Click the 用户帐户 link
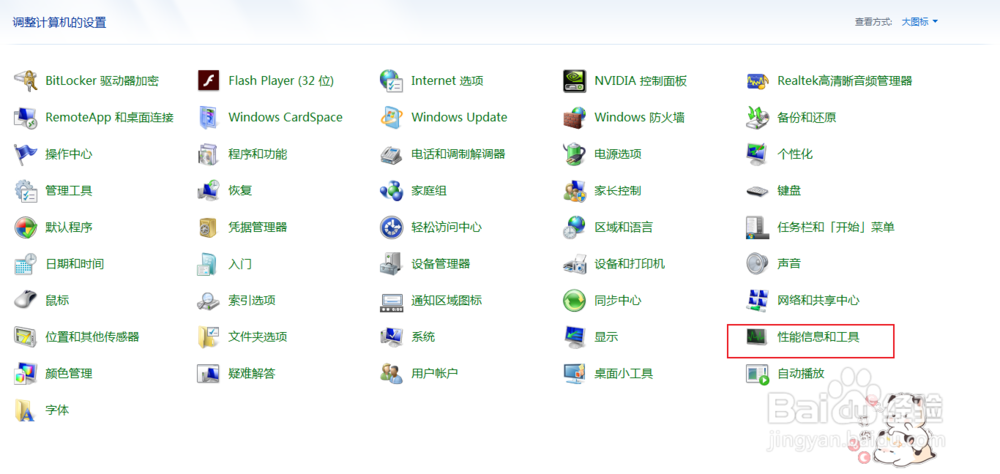 point(435,373)
